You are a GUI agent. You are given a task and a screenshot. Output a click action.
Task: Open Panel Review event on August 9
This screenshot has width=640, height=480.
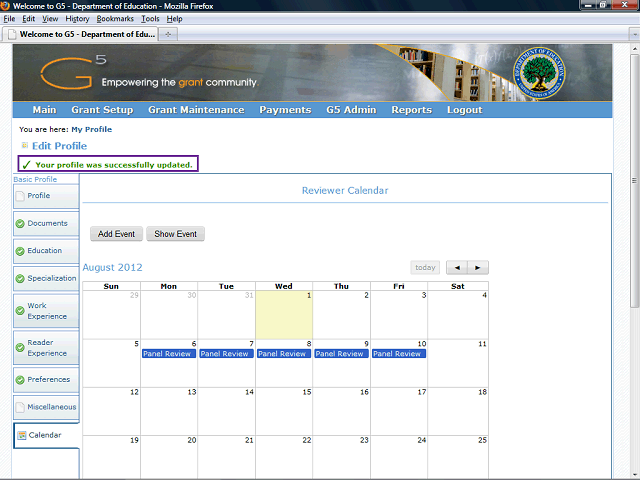coord(342,354)
